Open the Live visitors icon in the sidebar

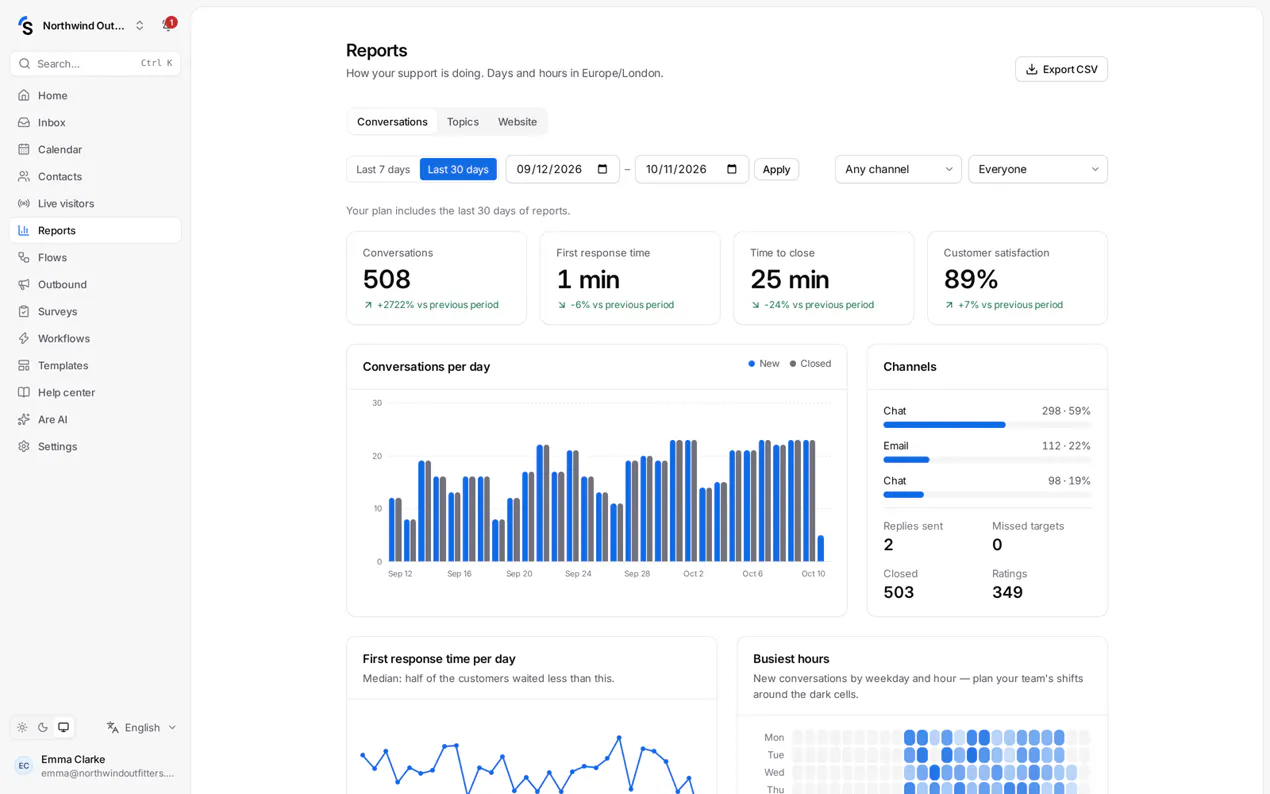[x=24, y=203]
